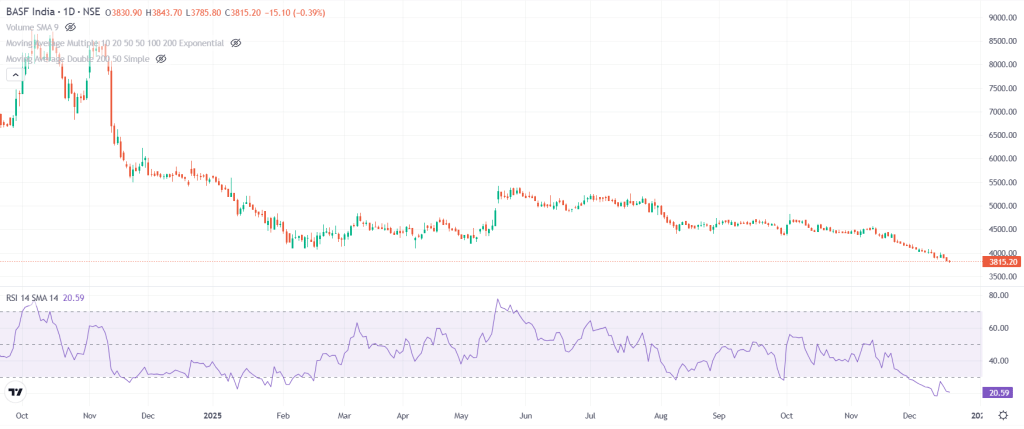This screenshot has width=1024, height=429.
Task: Click the 40.00 level on the RSI scale
Action: tap(997, 360)
